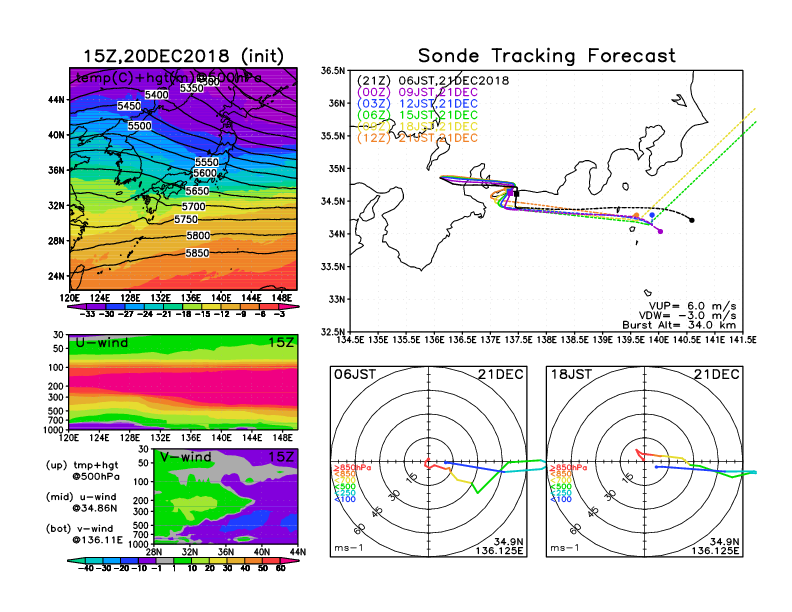Click the purple landing dot of the 00Z track
792x612 pixels.
click(660, 231)
